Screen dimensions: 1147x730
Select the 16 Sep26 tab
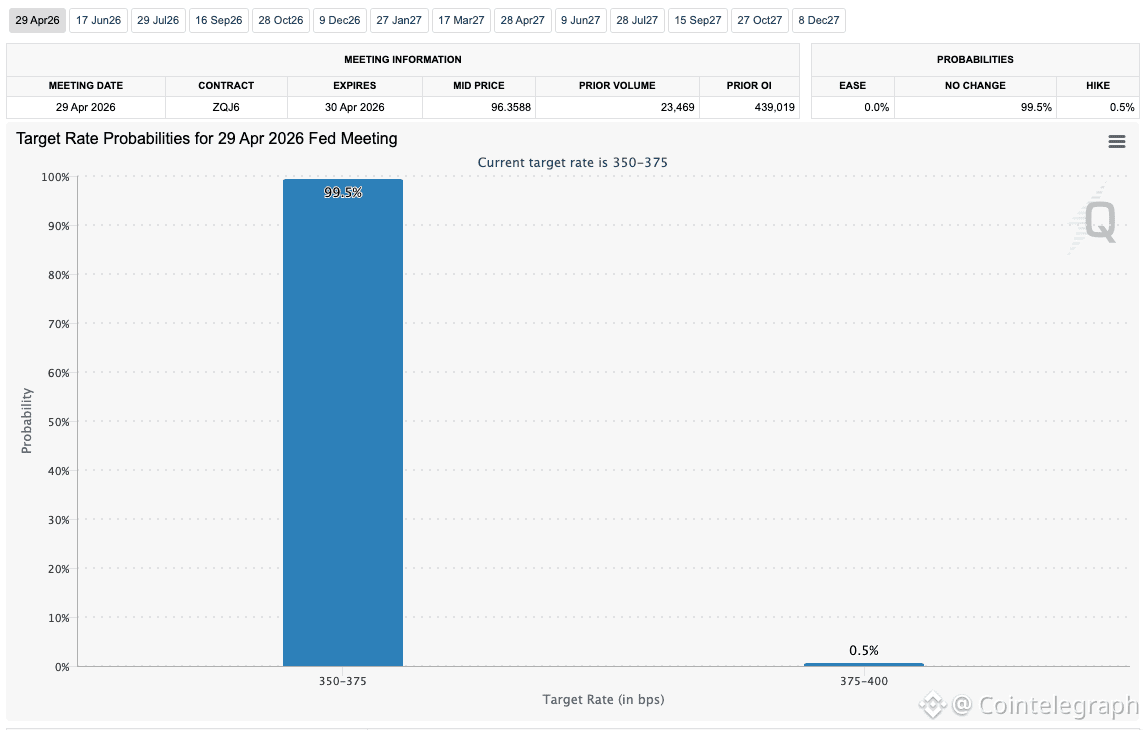click(219, 20)
